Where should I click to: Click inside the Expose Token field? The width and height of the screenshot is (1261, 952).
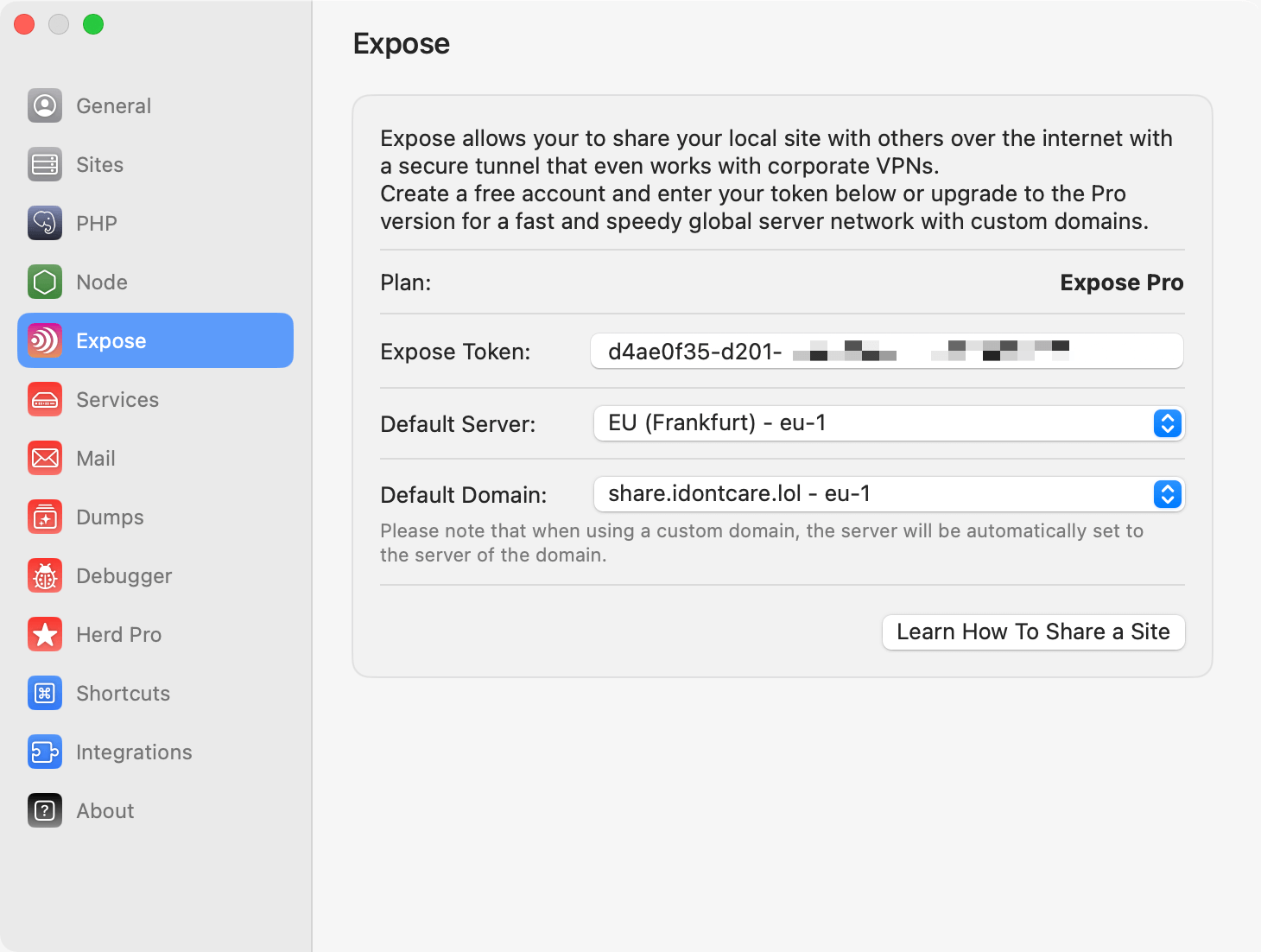[x=887, y=351]
